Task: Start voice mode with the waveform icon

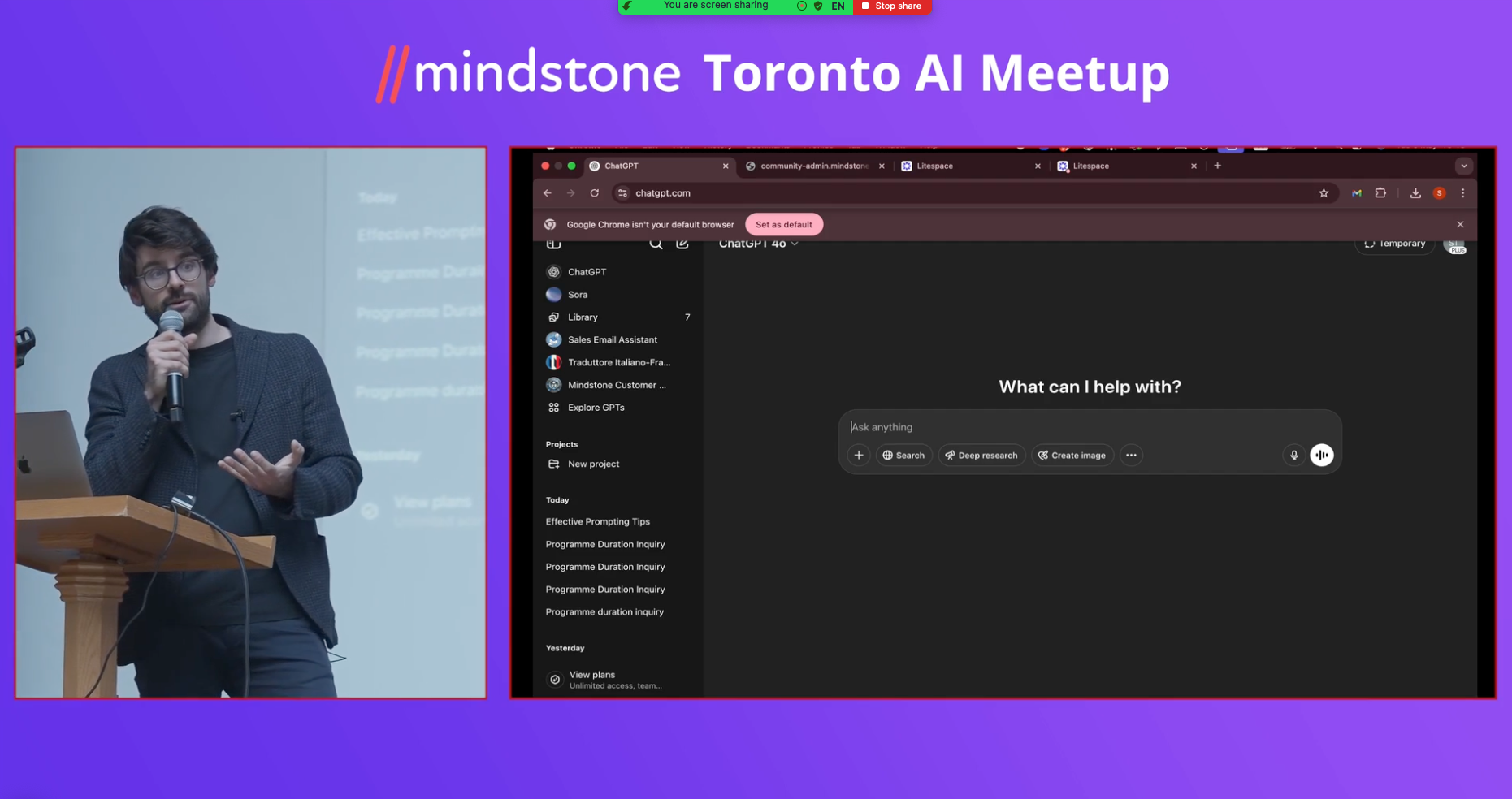Action: point(1322,456)
